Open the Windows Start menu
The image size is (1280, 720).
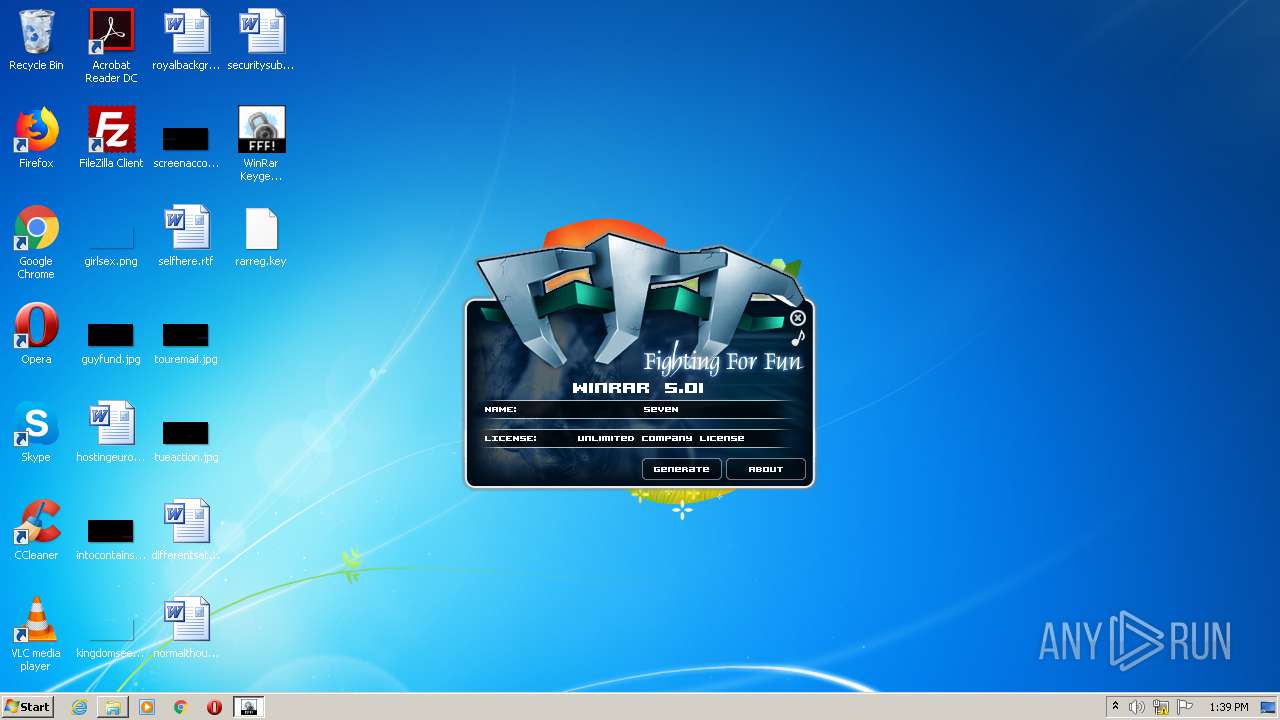pos(27,706)
